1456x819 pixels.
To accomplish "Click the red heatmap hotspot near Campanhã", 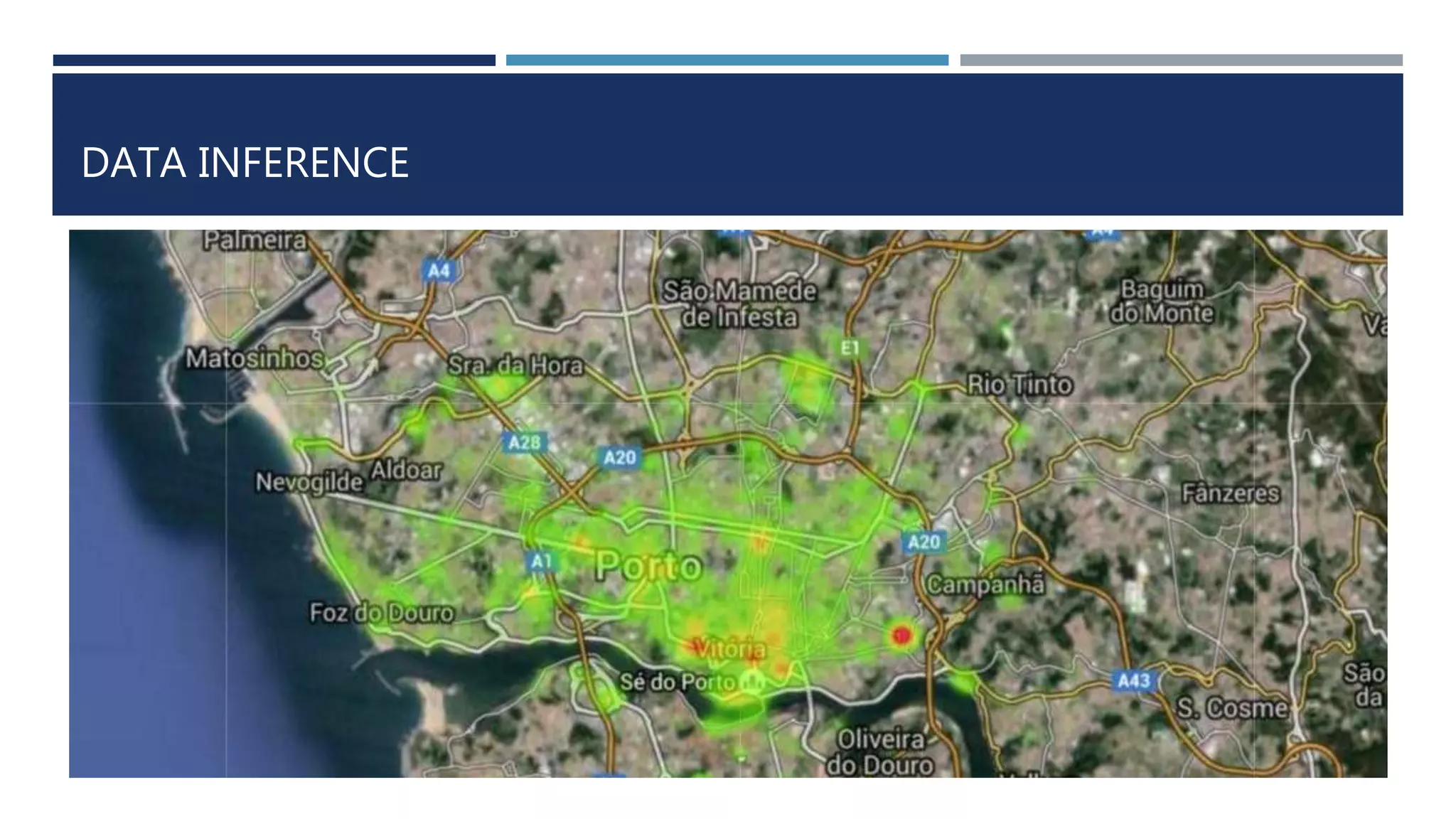I will [901, 635].
